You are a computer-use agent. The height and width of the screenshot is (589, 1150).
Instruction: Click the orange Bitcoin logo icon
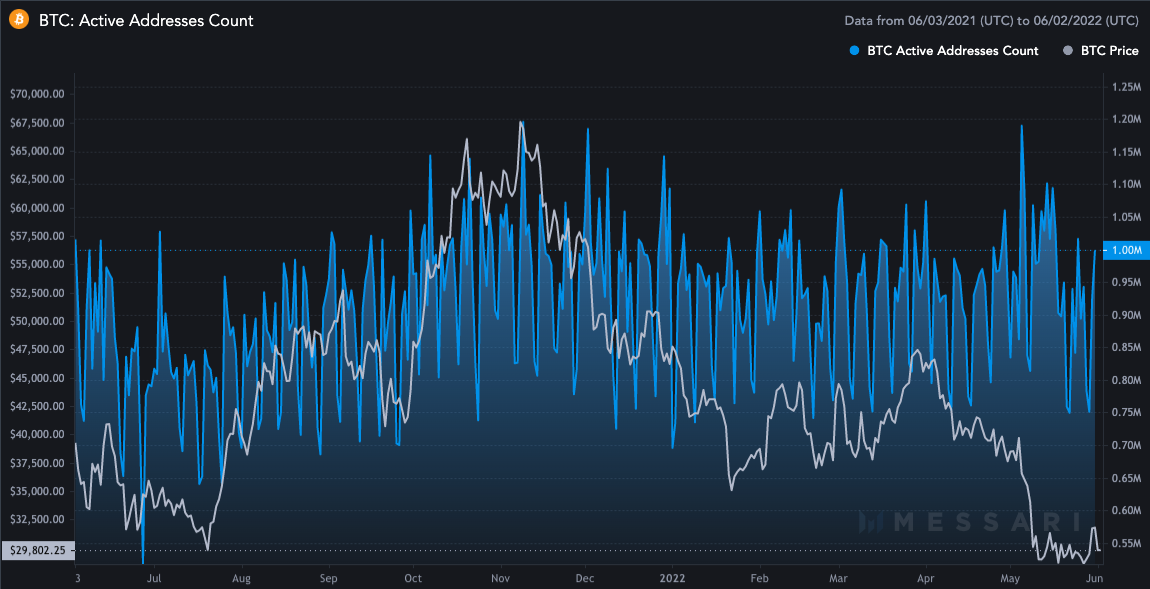point(18,20)
